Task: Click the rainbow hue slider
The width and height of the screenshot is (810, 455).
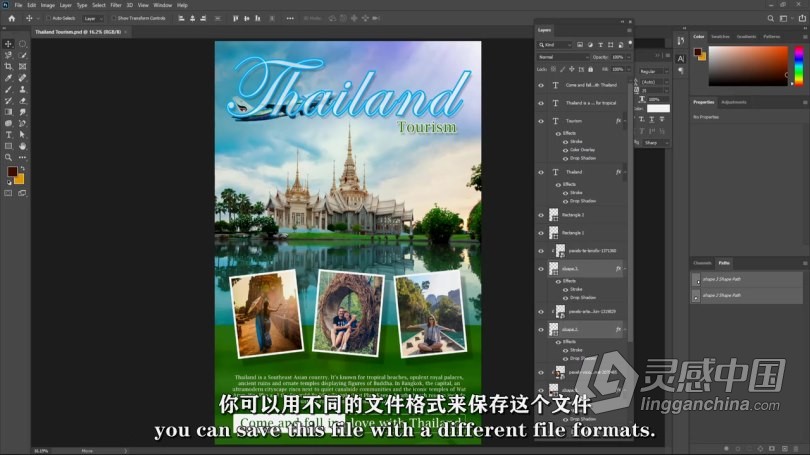Action: [799, 65]
